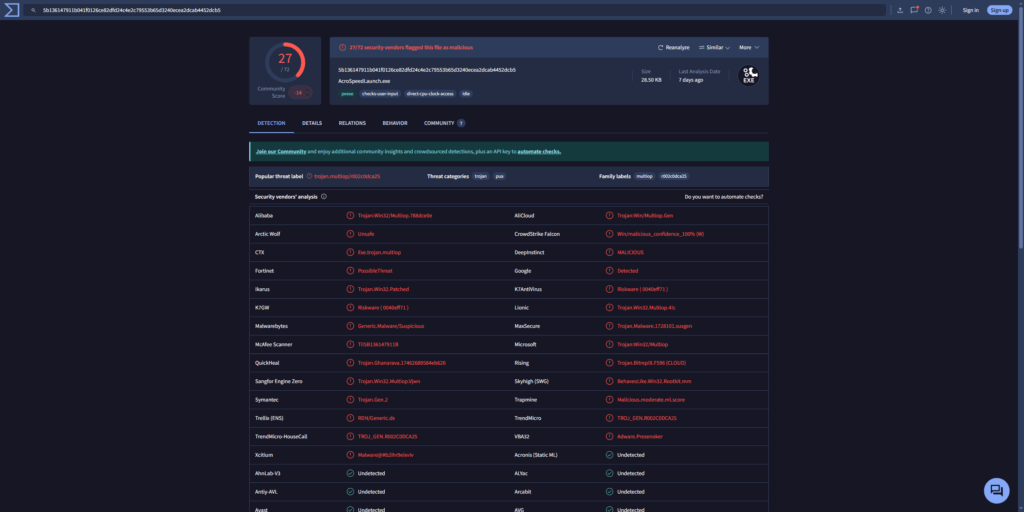Click the pua threat category tag
Image resolution: width=1024 pixels, height=512 pixels.
500,176
